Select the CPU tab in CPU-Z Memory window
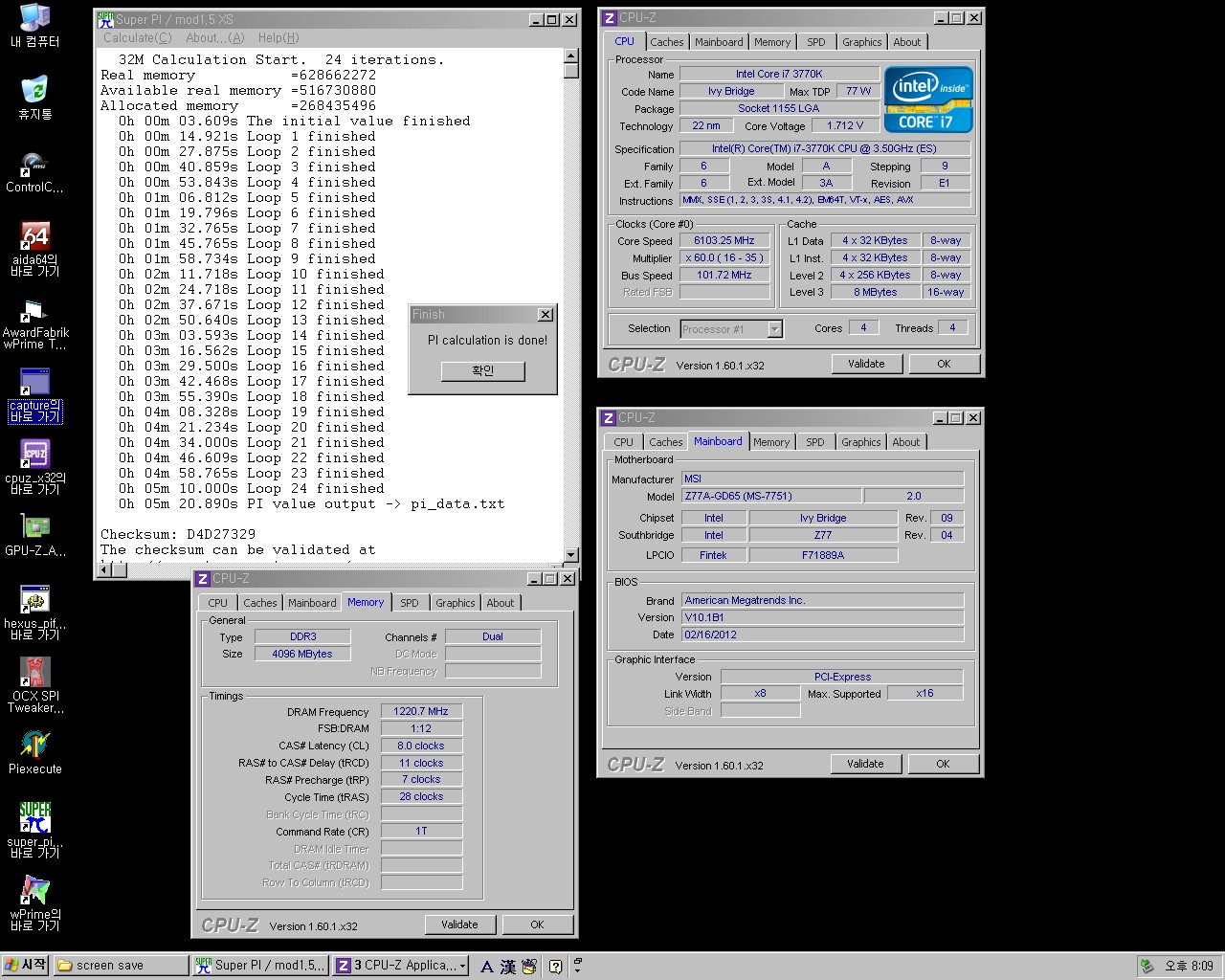The image size is (1225, 980). tap(218, 603)
